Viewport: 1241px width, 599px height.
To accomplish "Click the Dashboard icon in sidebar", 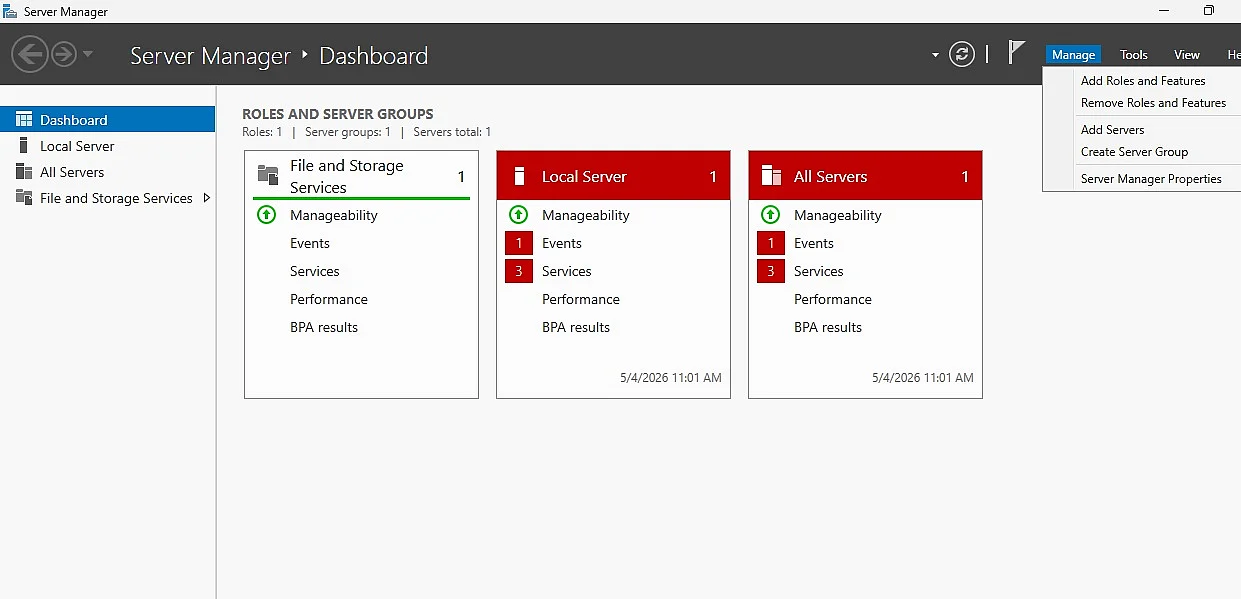I will click(24, 119).
